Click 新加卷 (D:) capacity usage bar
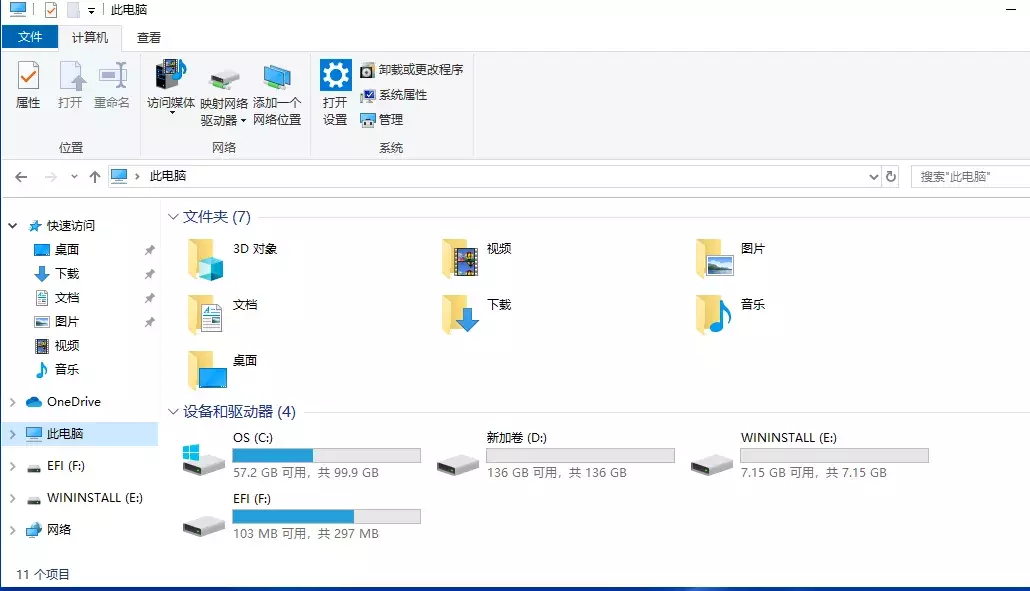 coord(581,456)
